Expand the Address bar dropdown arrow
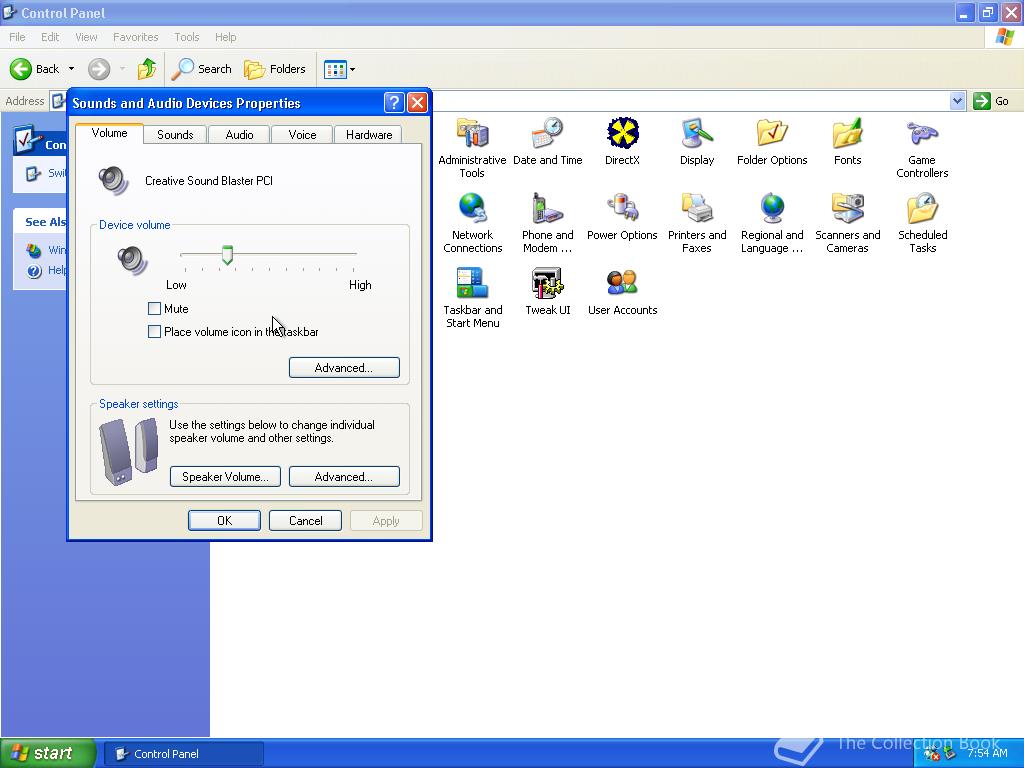Viewport: 1024px width, 768px height. click(957, 101)
